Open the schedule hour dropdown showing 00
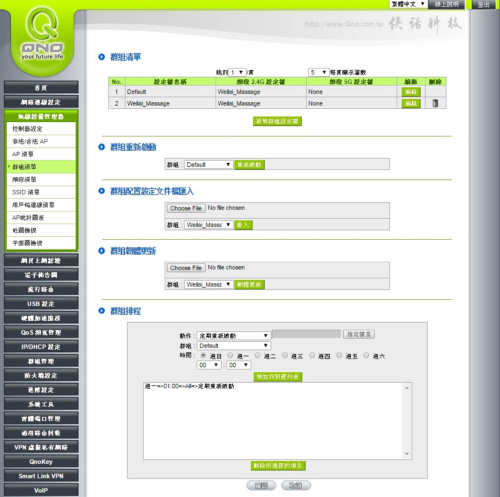The width and height of the screenshot is (500, 497). pyautogui.click(x=209, y=365)
